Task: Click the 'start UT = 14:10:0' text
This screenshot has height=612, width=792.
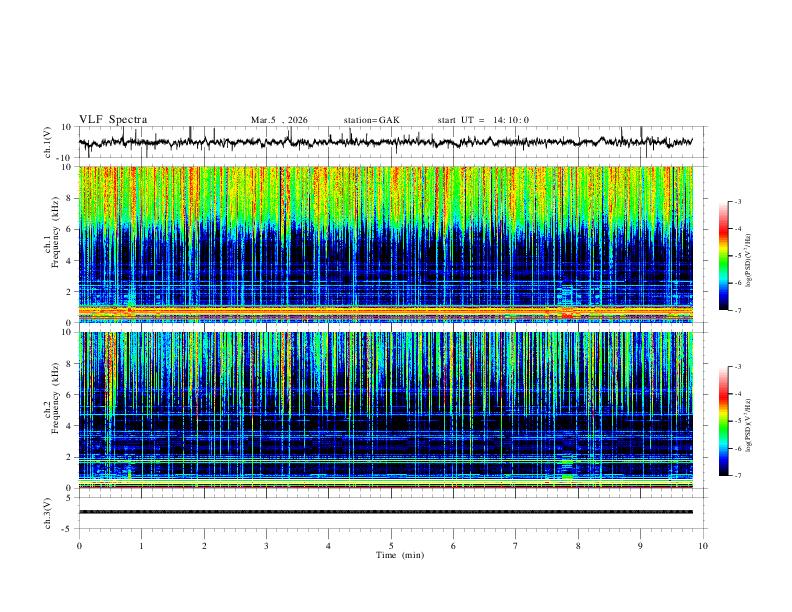Action: click(483, 120)
